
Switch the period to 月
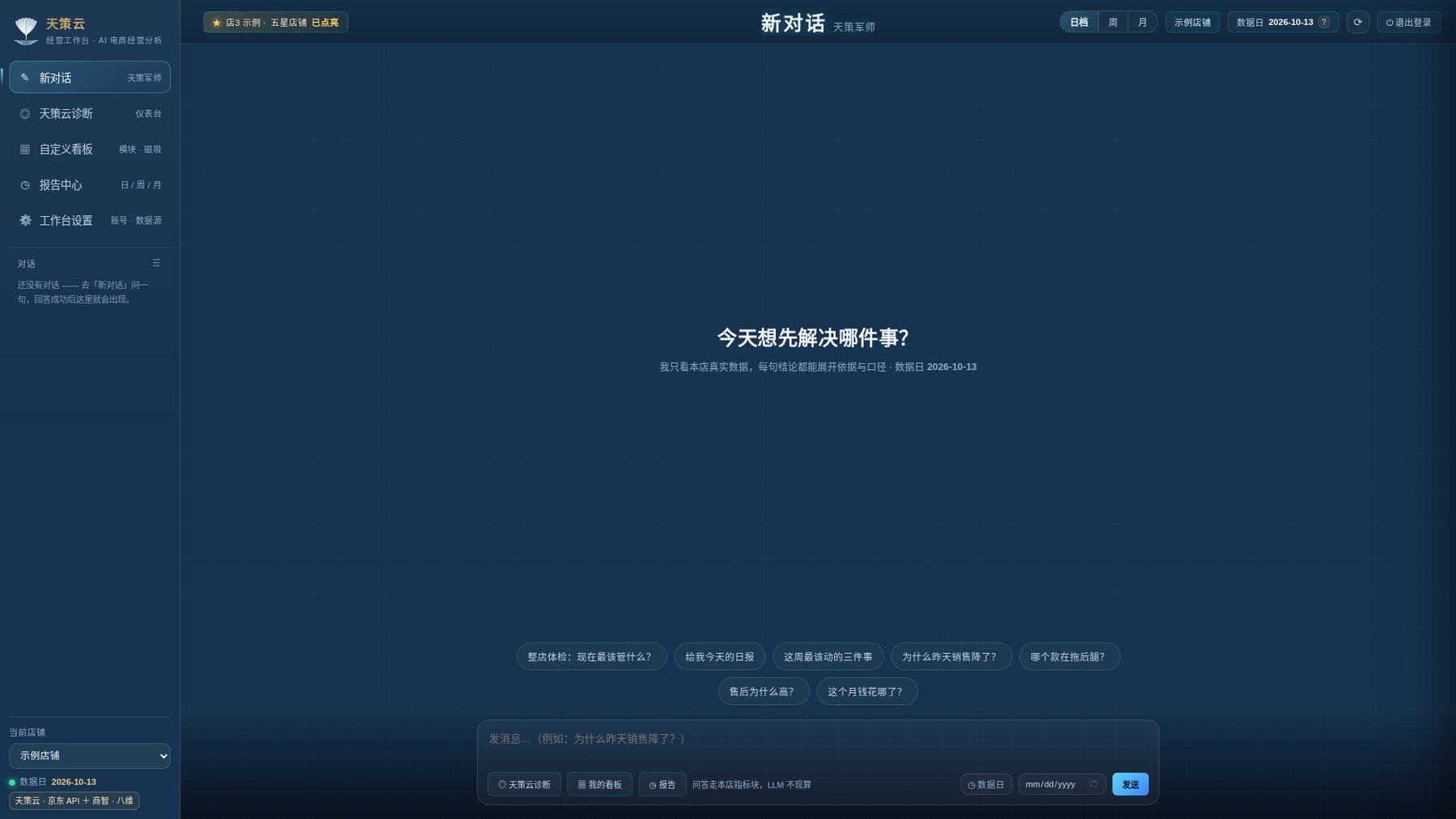[x=1142, y=23]
